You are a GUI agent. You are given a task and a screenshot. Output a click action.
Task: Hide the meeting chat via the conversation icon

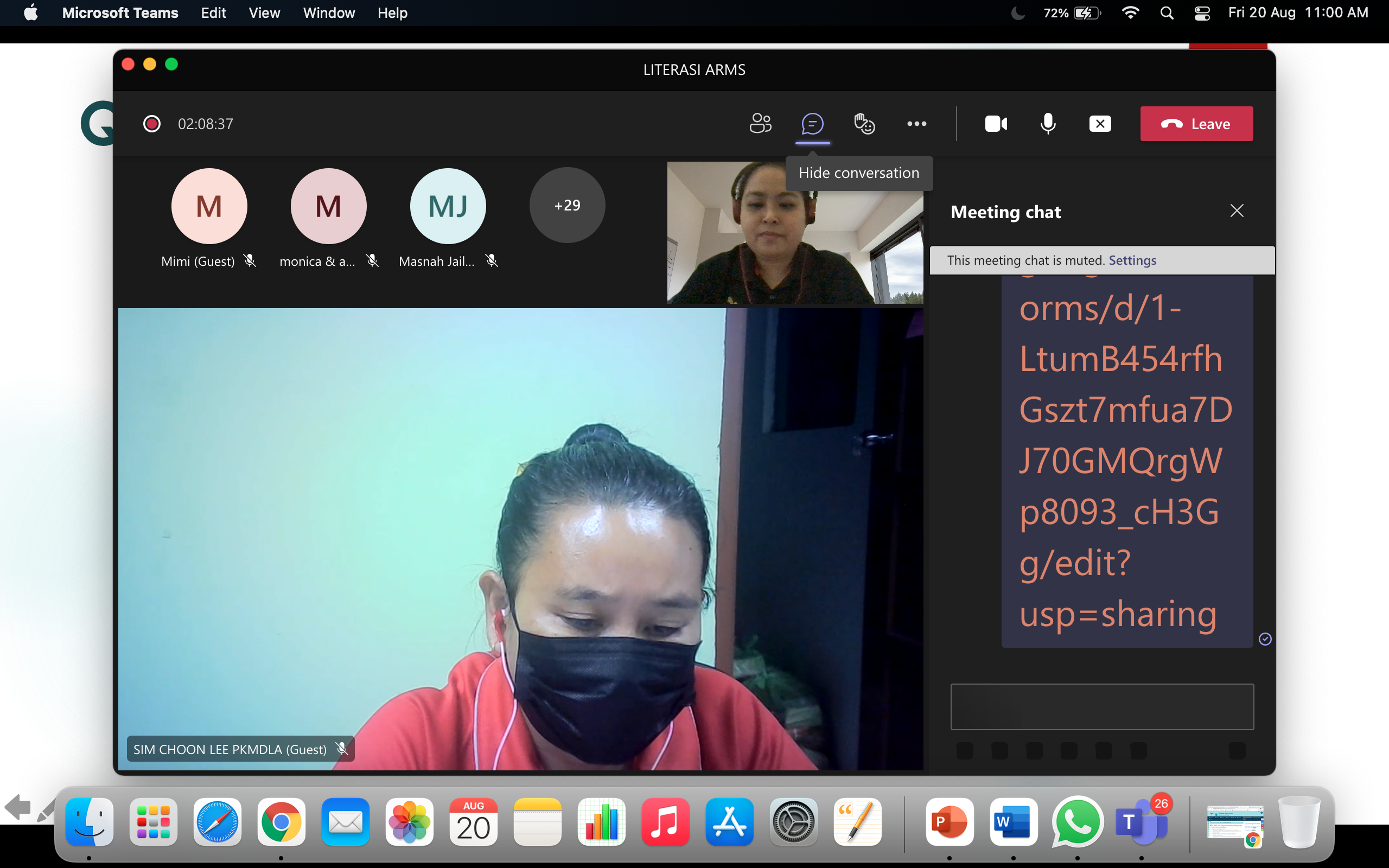coord(812,124)
